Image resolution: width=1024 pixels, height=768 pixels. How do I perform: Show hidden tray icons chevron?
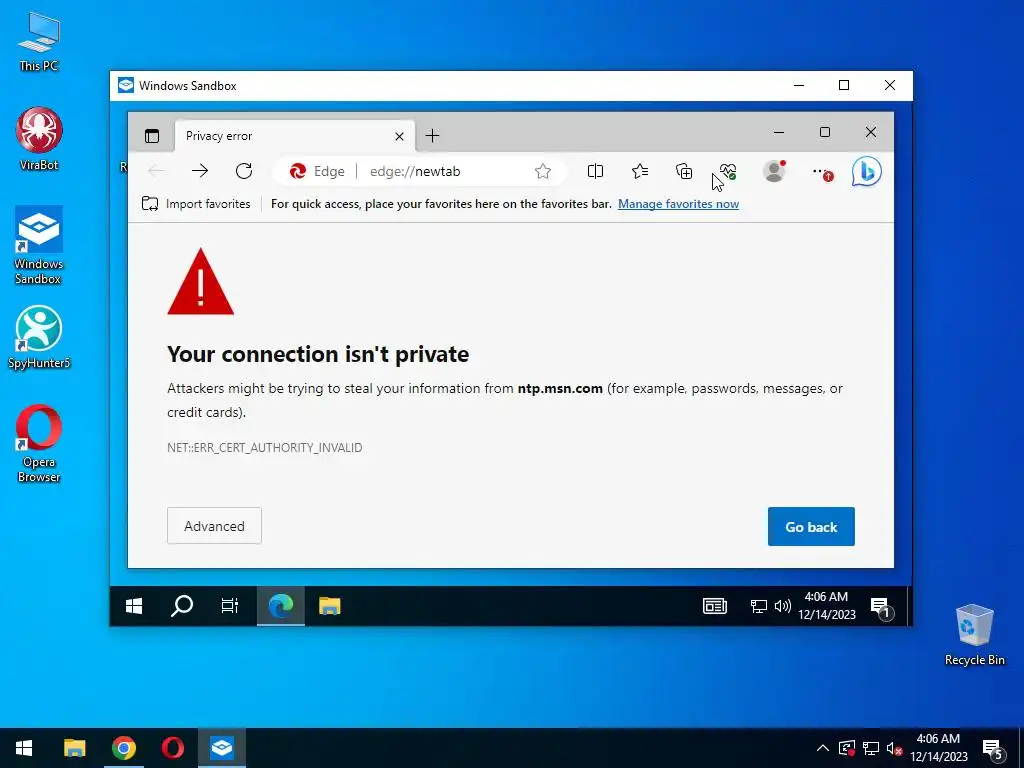click(x=823, y=748)
